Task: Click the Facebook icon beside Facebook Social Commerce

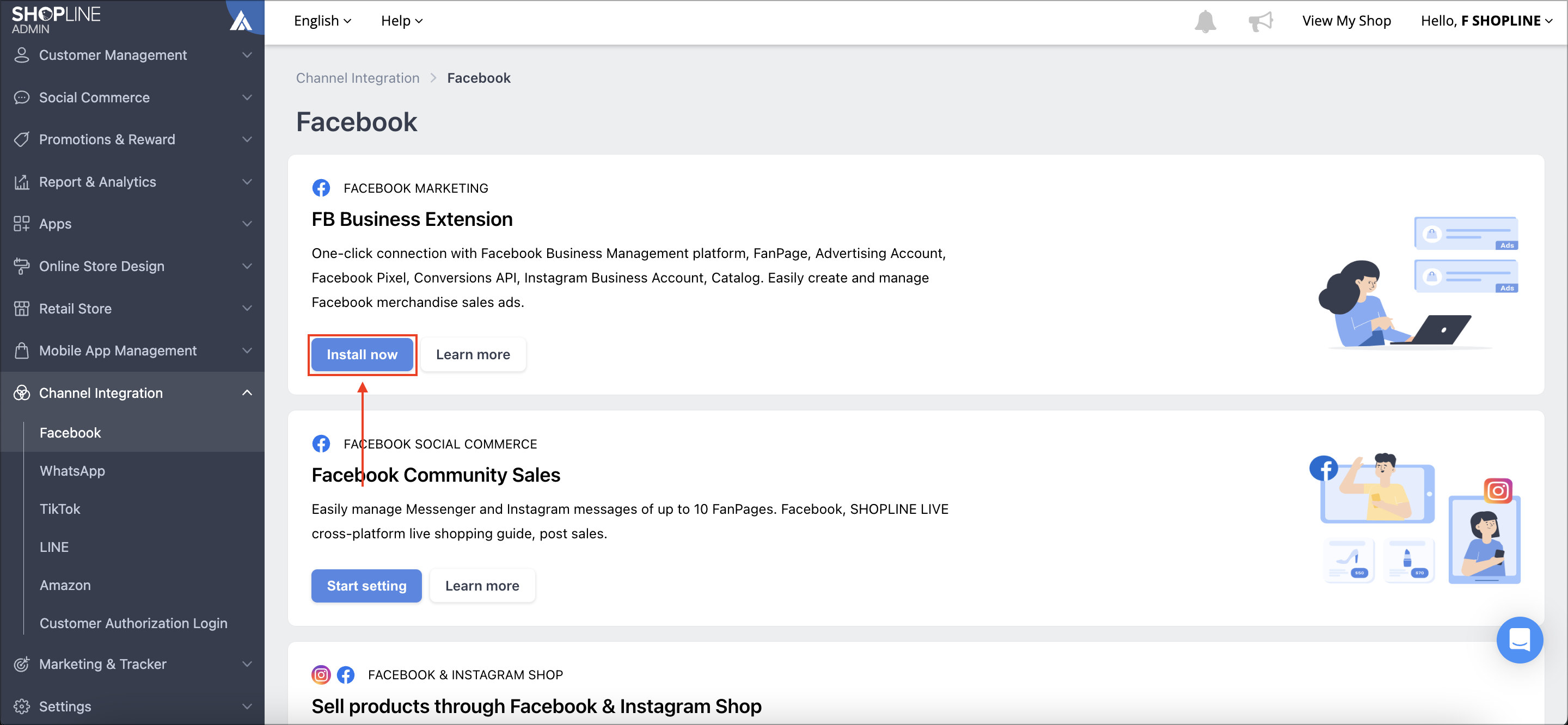Action: pyautogui.click(x=321, y=444)
